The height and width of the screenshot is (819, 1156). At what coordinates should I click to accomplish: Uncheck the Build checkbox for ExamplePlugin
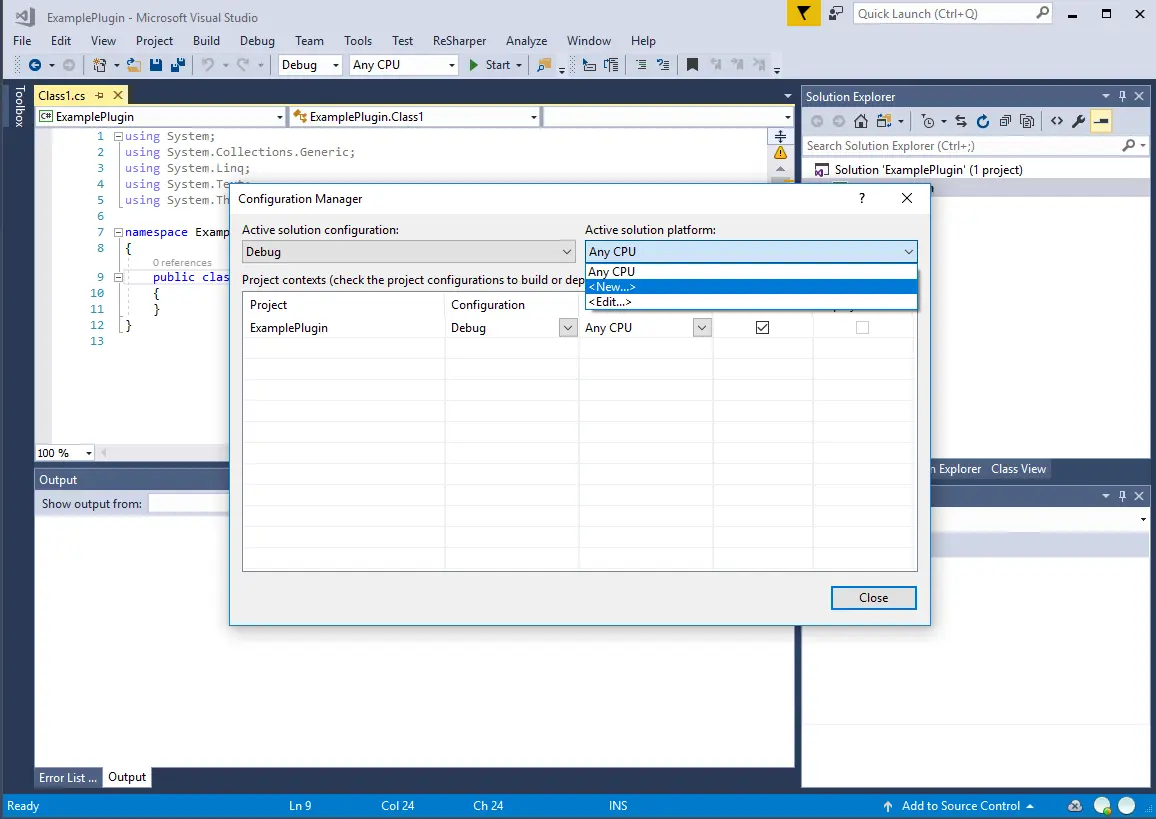762,327
